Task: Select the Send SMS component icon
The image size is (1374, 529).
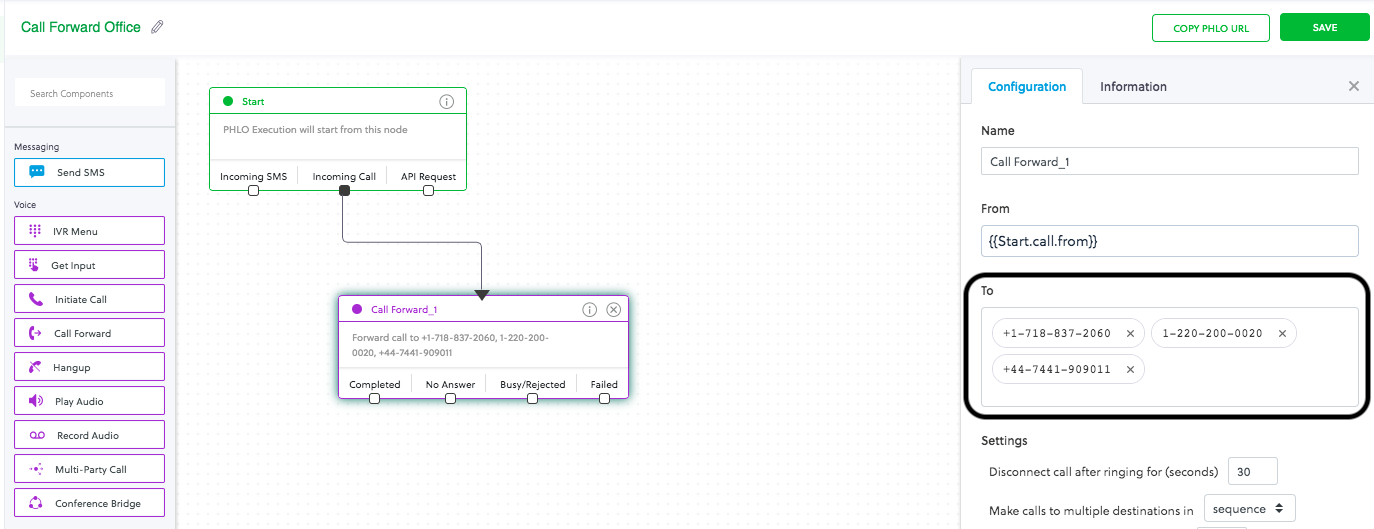Action: (37, 172)
